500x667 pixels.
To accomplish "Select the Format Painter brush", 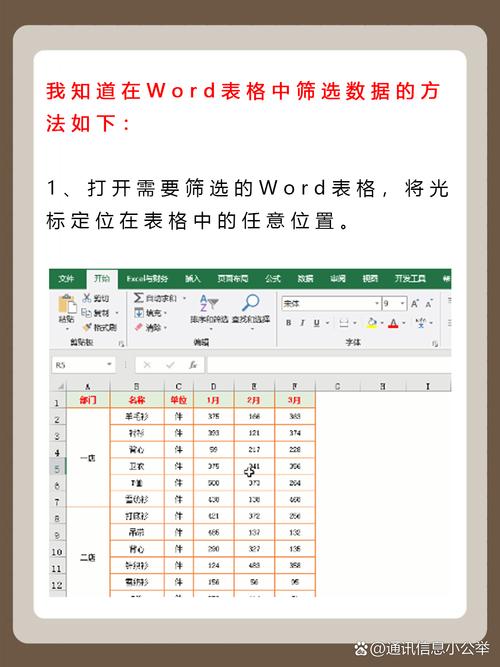I will point(87,327).
